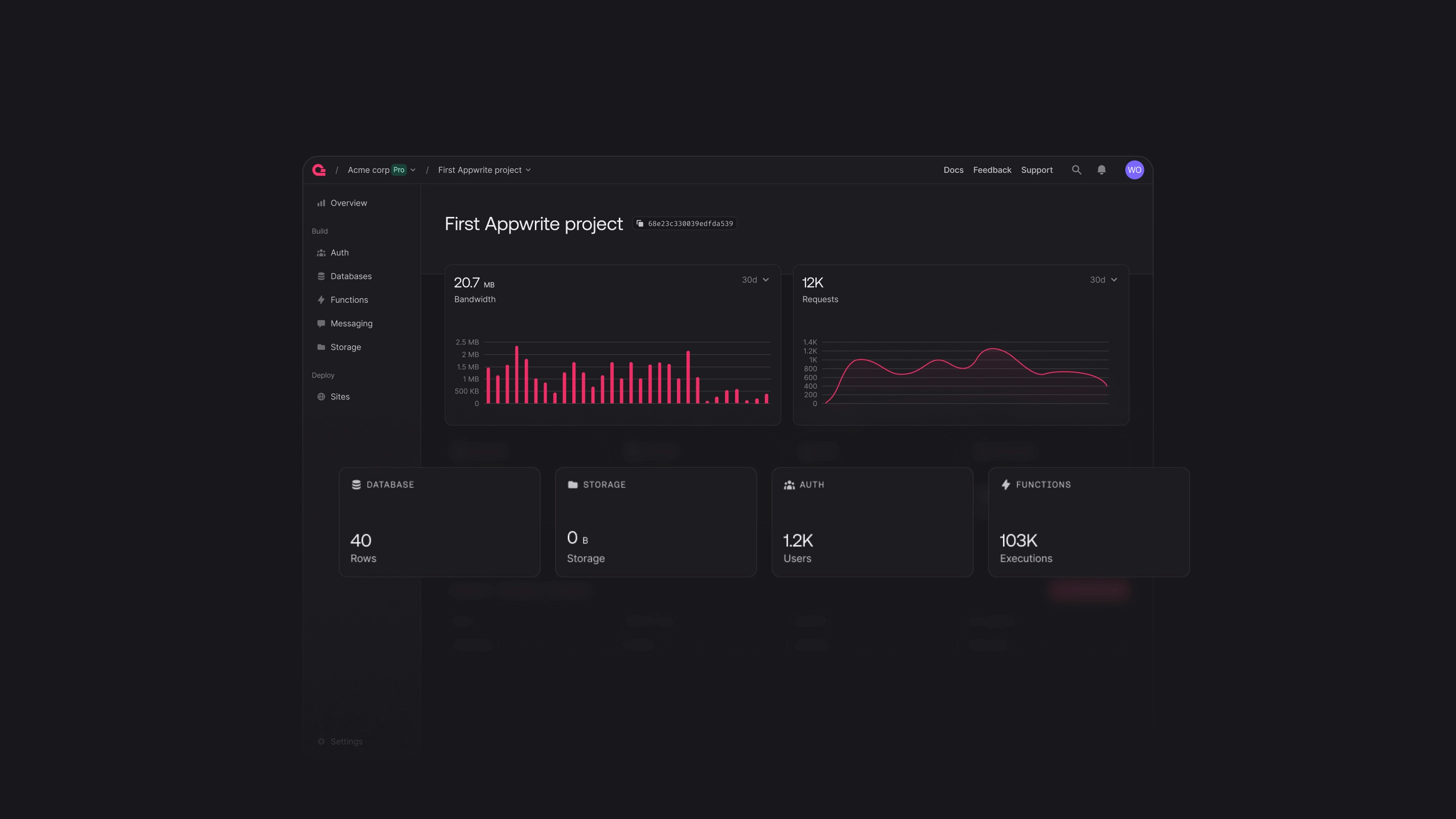This screenshot has height=819, width=1456.
Task: Click the Appwrite logo icon
Action: point(319,169)
